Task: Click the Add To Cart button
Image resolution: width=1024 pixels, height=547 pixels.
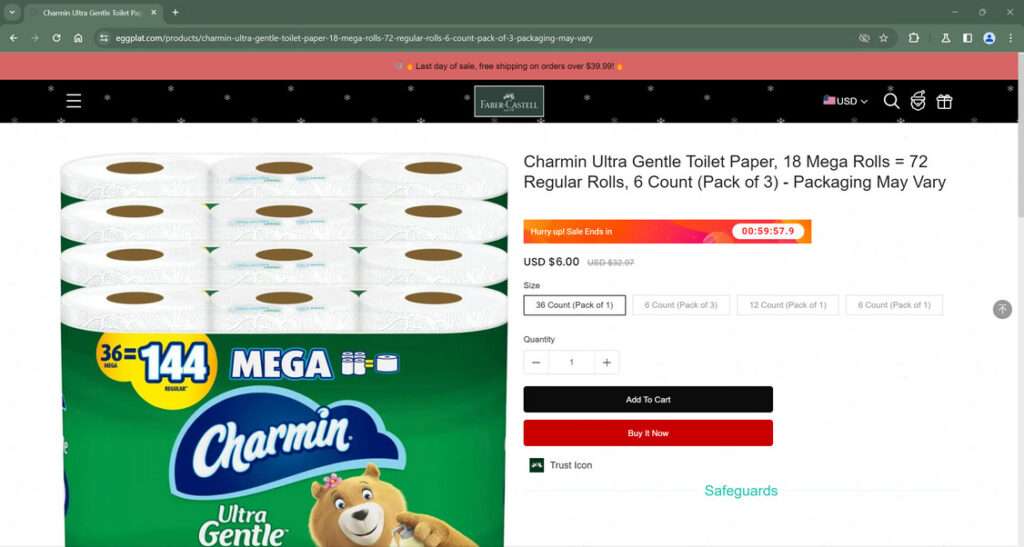Action: tap(648, 399)
